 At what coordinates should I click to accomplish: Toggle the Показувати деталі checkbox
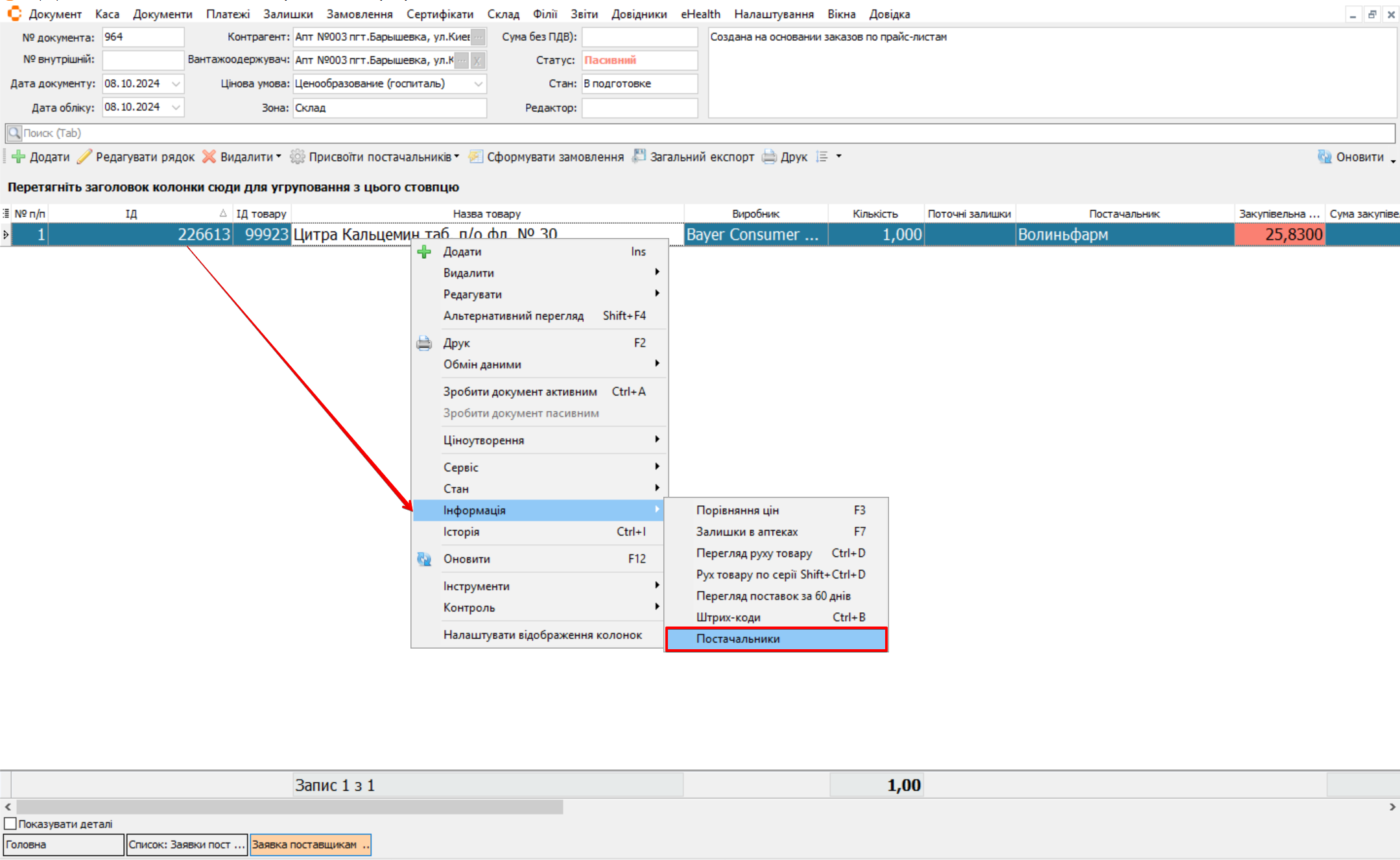pyautogui.click(x=10, y=824)
